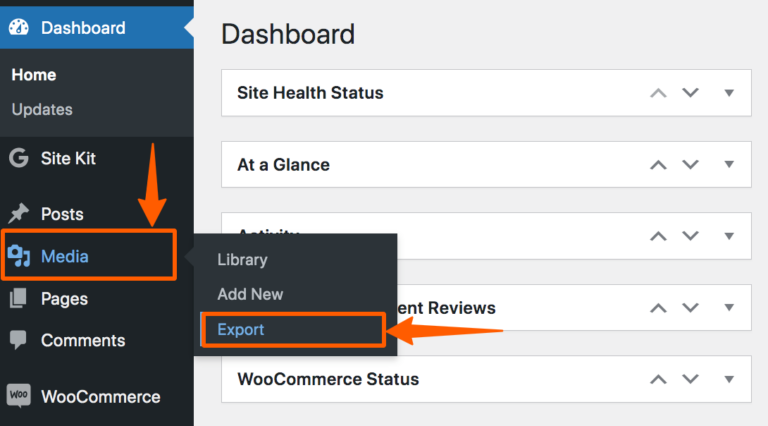Click the Pages stacked-sheets icon
The width and height of the screenshot is (768, 426).
tap(18, 299)
